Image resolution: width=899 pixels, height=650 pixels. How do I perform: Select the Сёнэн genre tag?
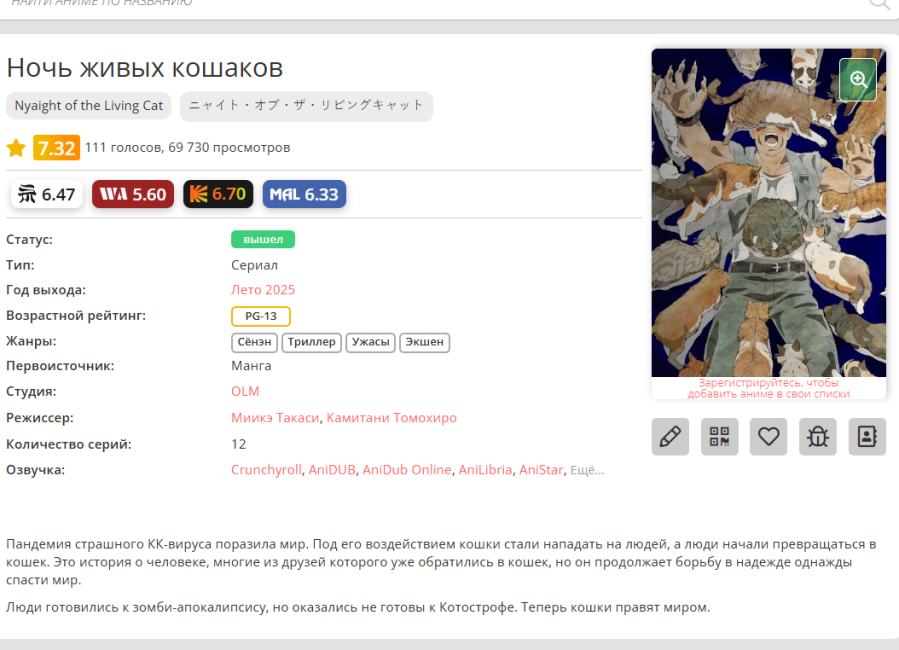point(254,342)
